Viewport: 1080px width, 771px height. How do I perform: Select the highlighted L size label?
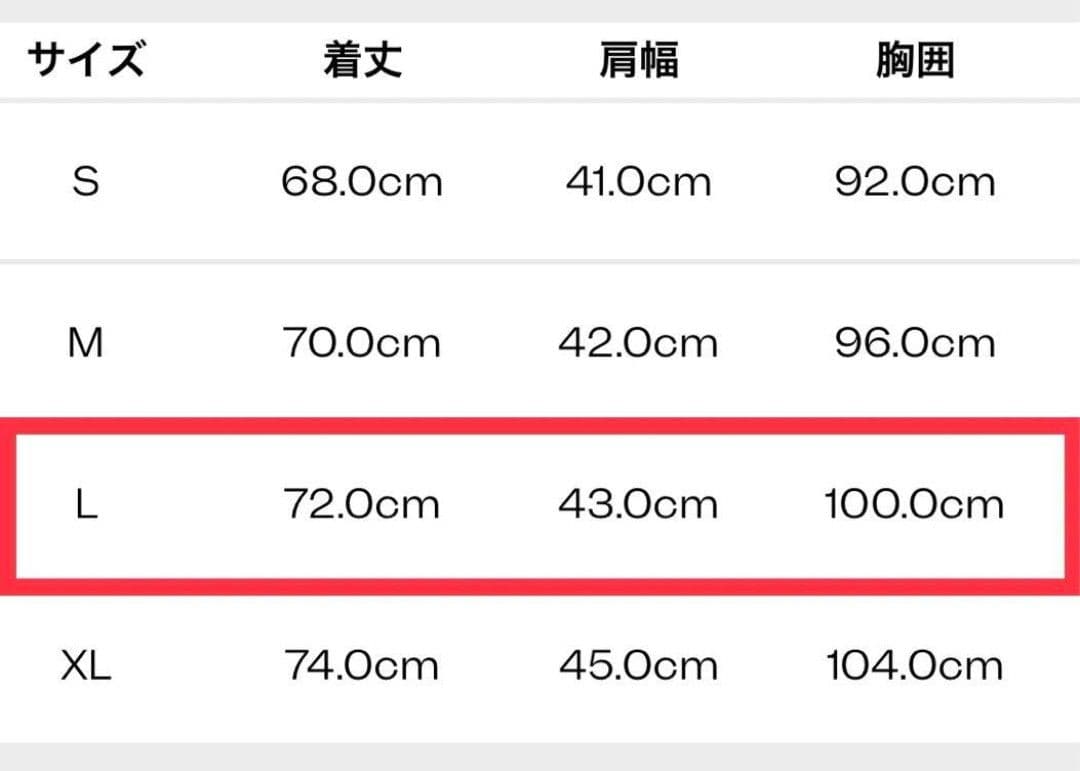86,505
